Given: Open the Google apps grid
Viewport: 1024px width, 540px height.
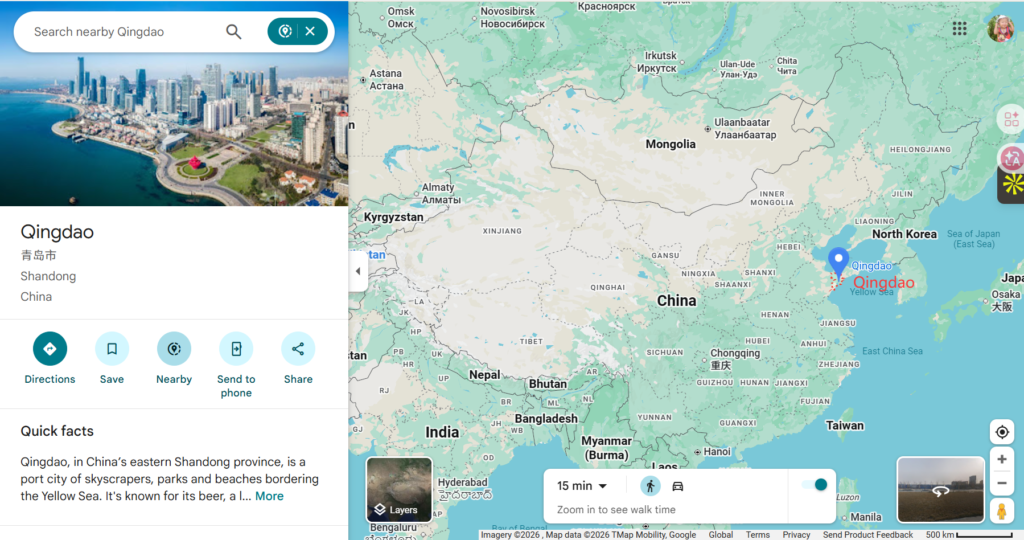Looking at the screenshot, I should [959, 29].
